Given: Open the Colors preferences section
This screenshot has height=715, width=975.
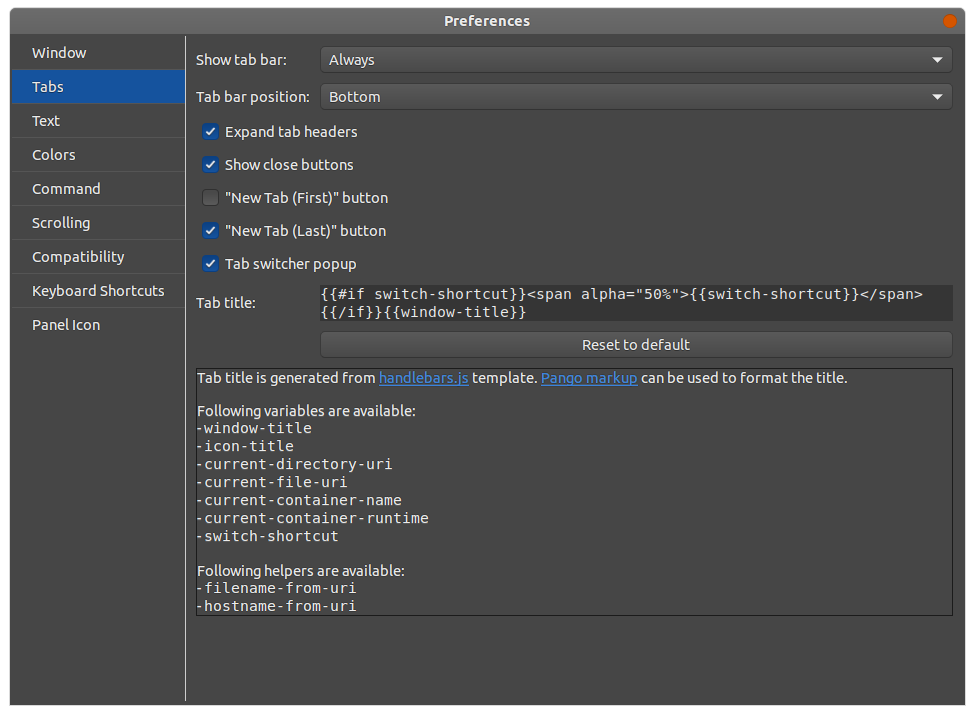Looking at the screenshot, I should [98, 155].
